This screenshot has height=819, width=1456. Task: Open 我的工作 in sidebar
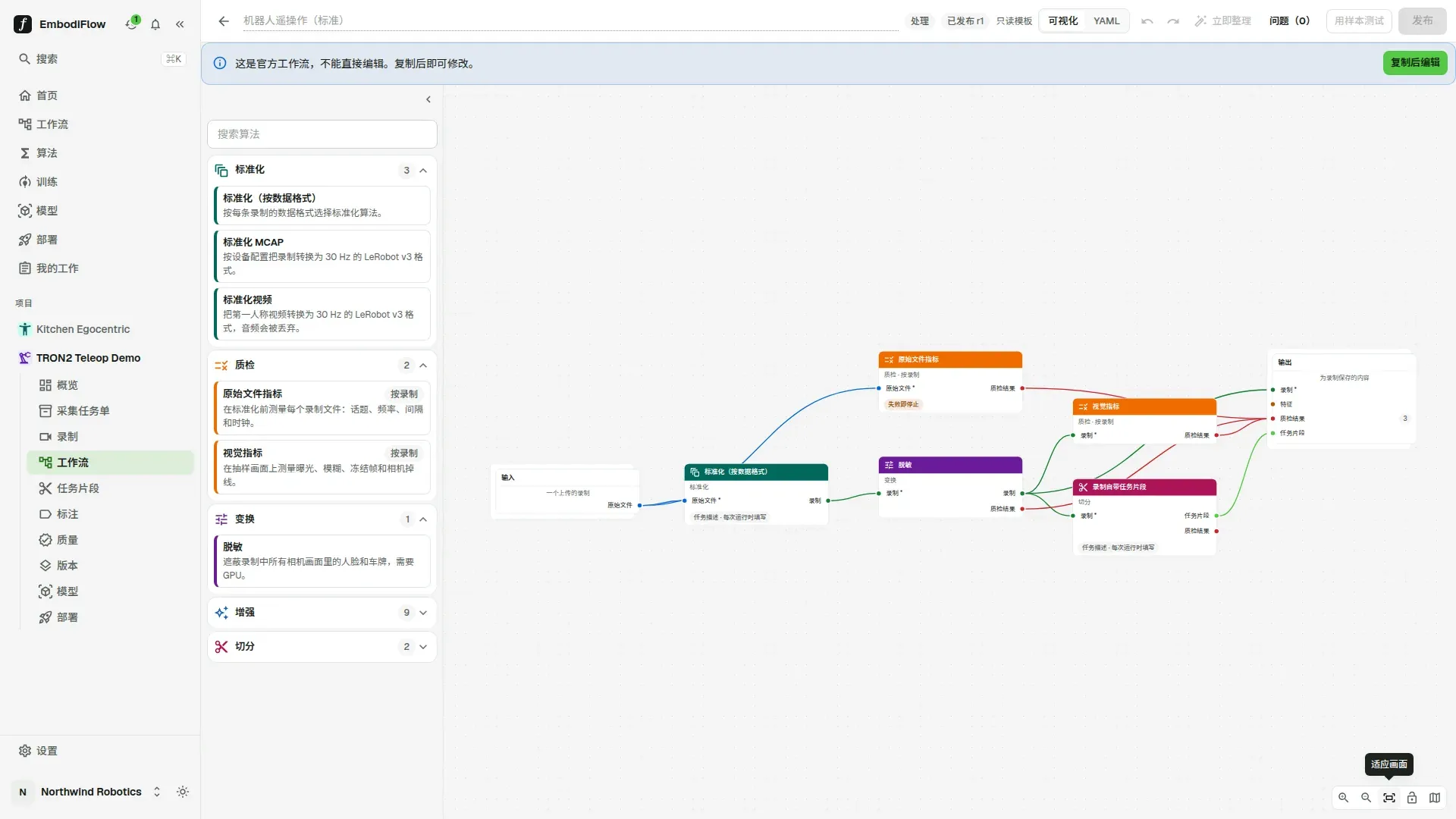[x=100, y=268]
